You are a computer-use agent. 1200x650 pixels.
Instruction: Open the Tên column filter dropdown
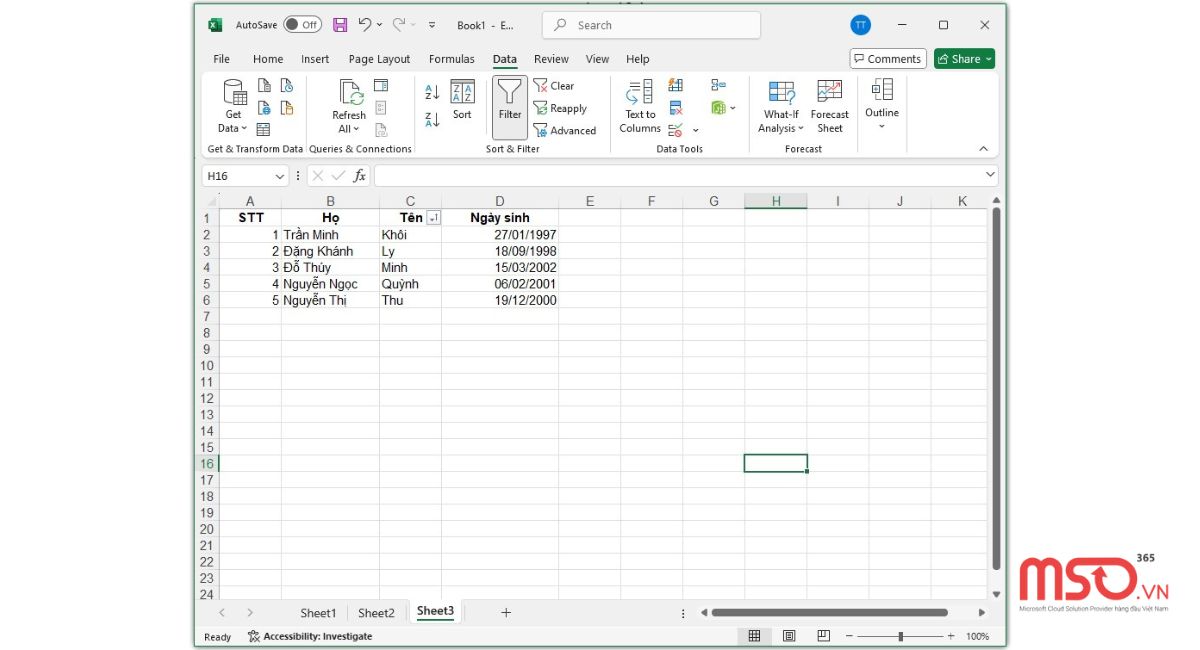pyautogui.click(x=433, y=218)
